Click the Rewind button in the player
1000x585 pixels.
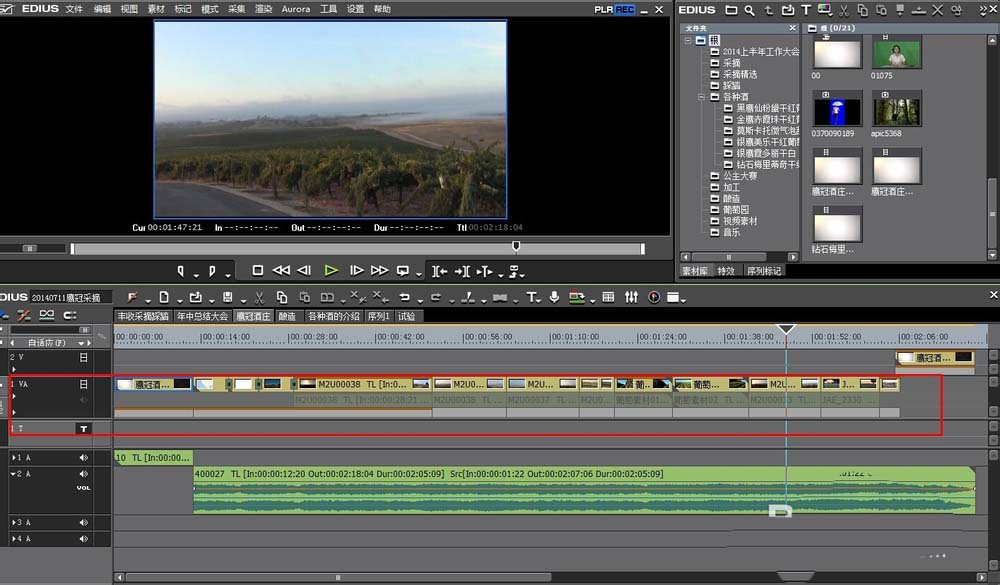point(281,270)
